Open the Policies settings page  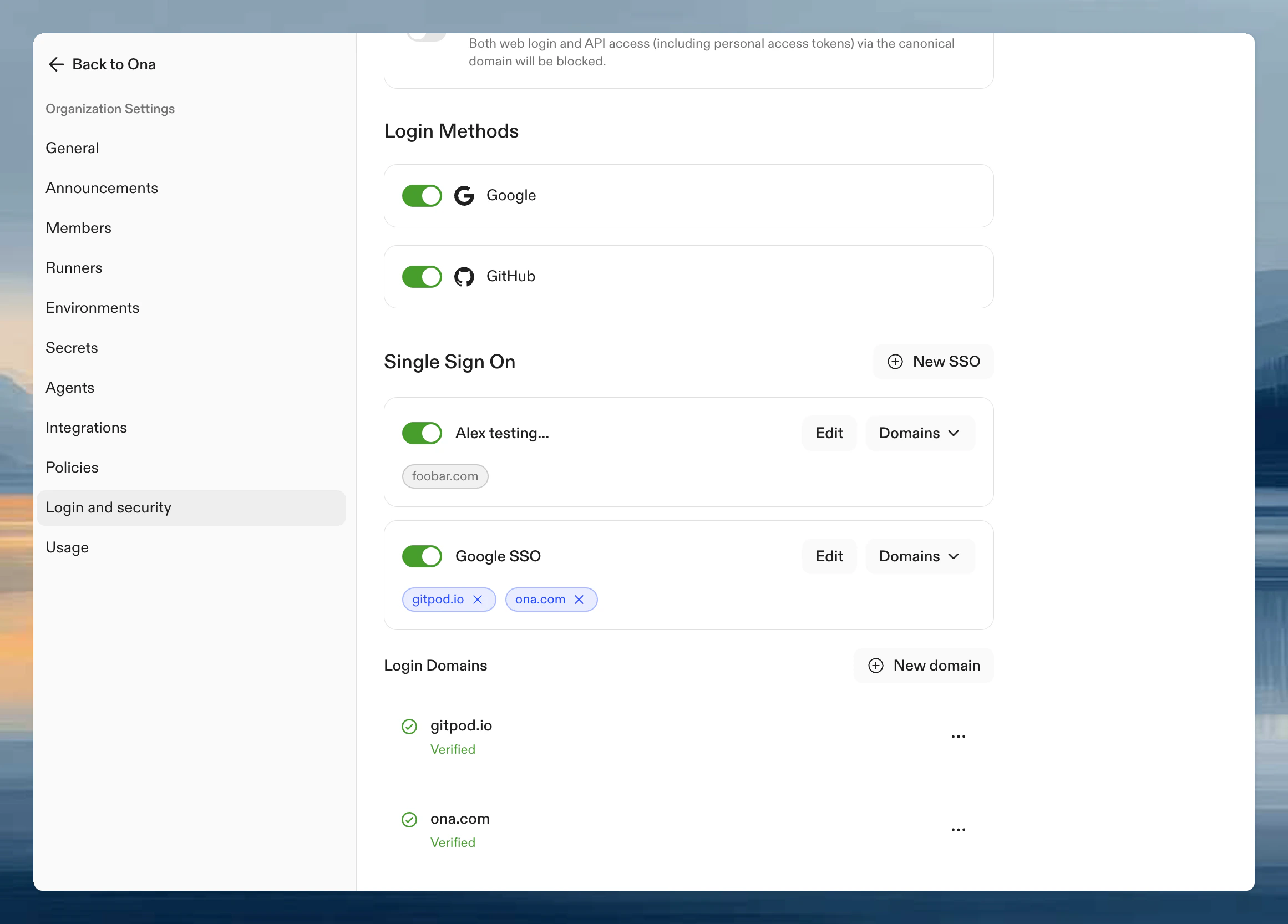coord(72,468)
